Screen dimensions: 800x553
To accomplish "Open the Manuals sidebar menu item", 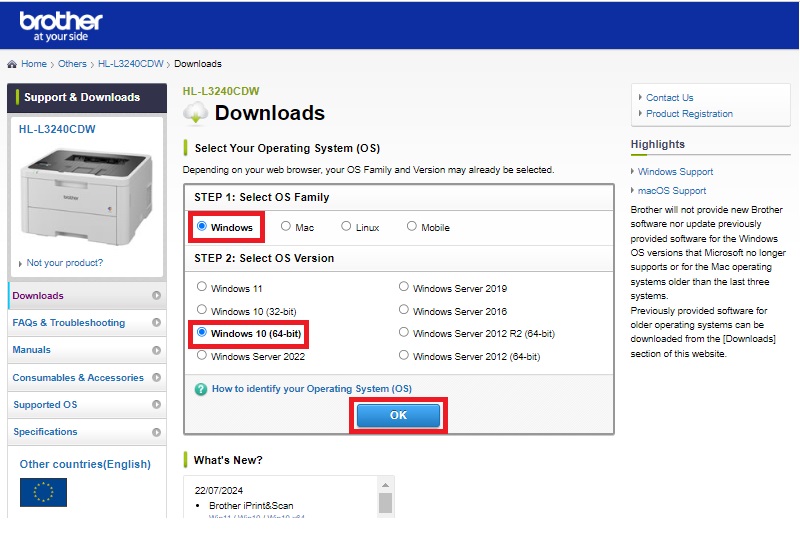I will point(32,351).
